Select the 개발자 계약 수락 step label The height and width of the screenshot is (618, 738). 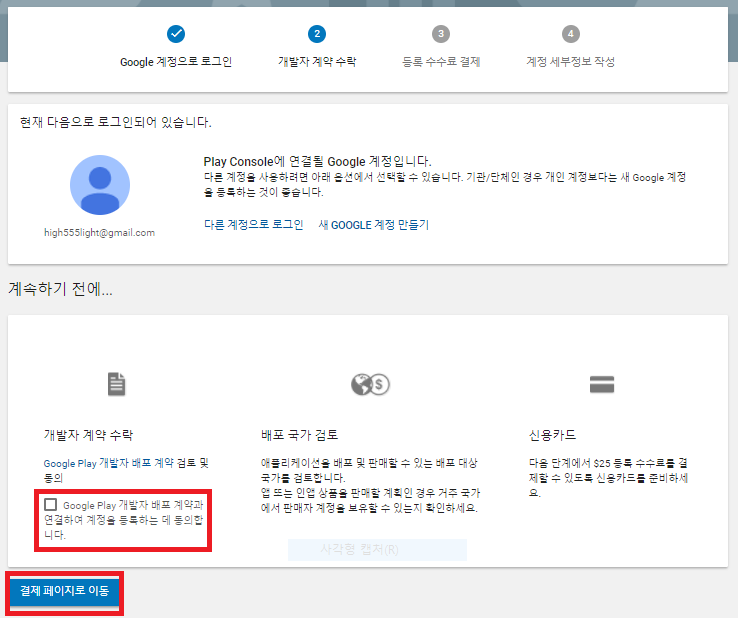pos(317,61)
